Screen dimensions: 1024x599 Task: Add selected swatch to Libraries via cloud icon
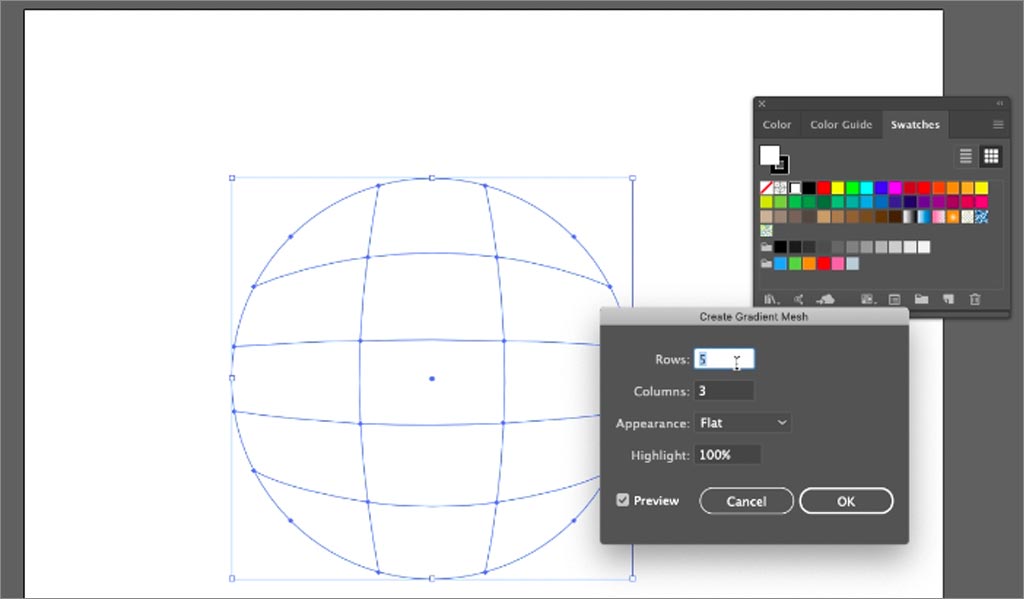826,298
